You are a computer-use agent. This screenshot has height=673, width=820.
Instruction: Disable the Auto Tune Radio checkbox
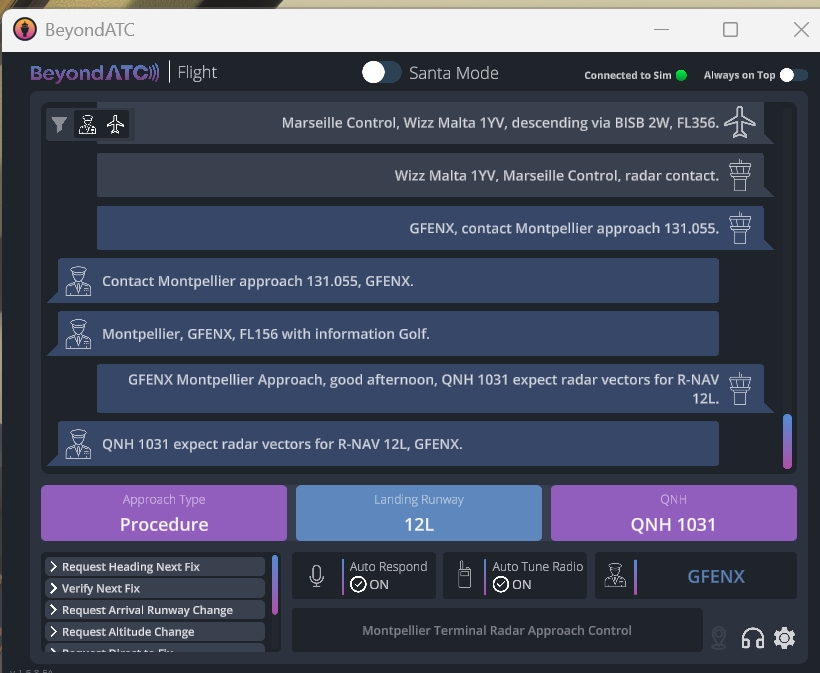click(501, 585)
